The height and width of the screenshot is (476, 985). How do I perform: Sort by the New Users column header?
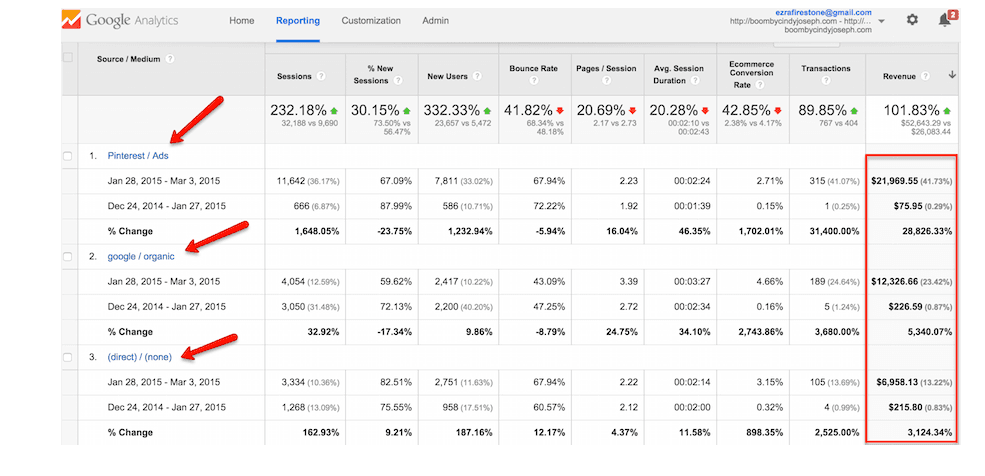pyautogui.click(x=447, y=77)
